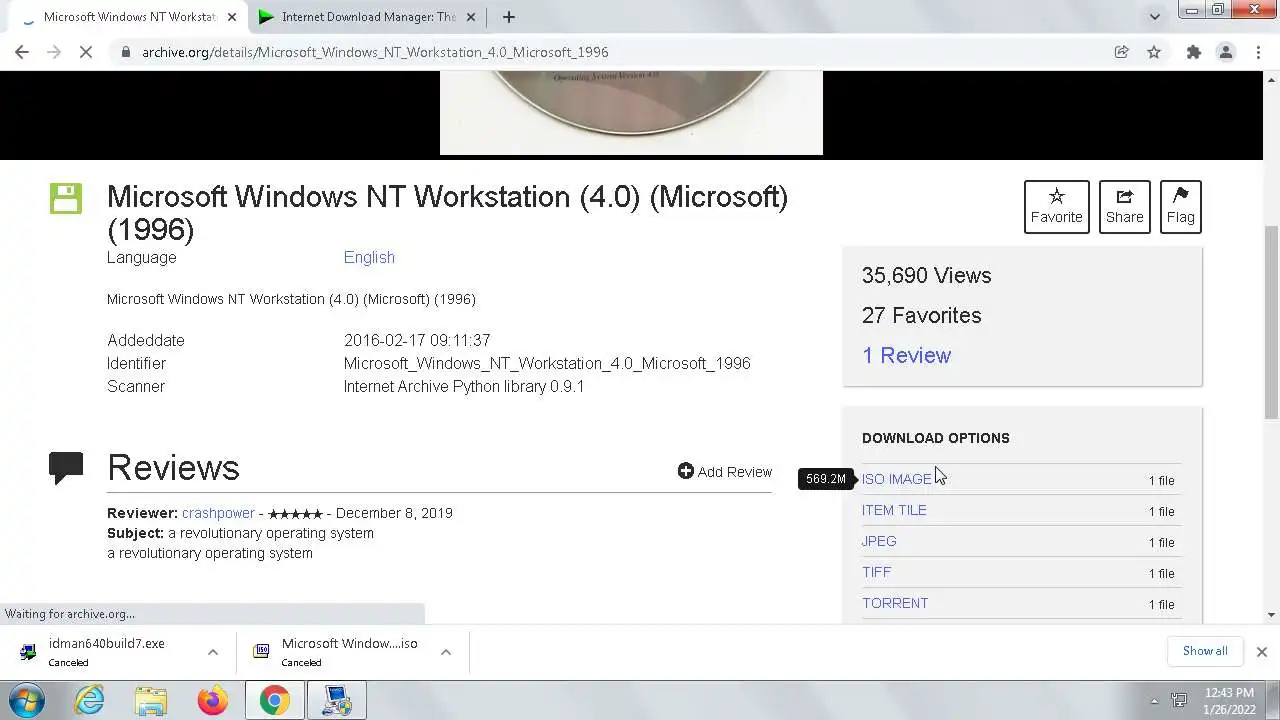This screenshot has width=1280, height=720.
Task: Click the Reviews speech bubble icon
Action: [66, 468]
